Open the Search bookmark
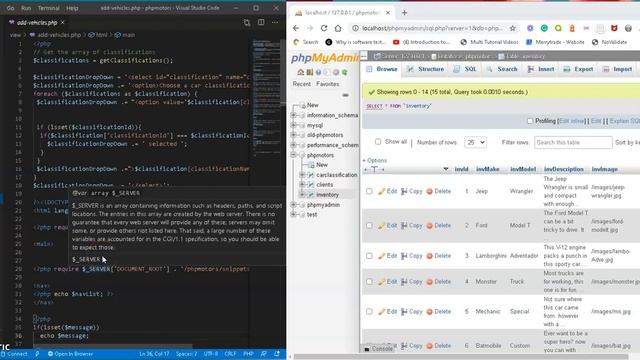 306,42
